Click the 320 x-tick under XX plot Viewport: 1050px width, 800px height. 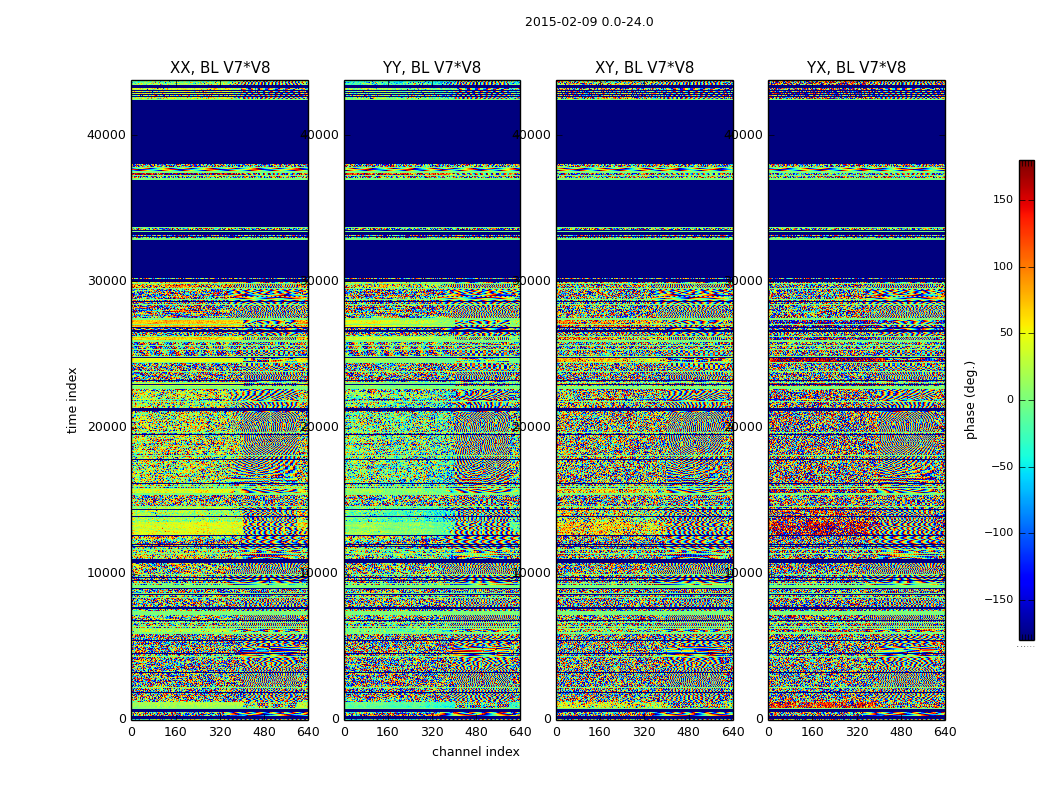pos(220,732)
